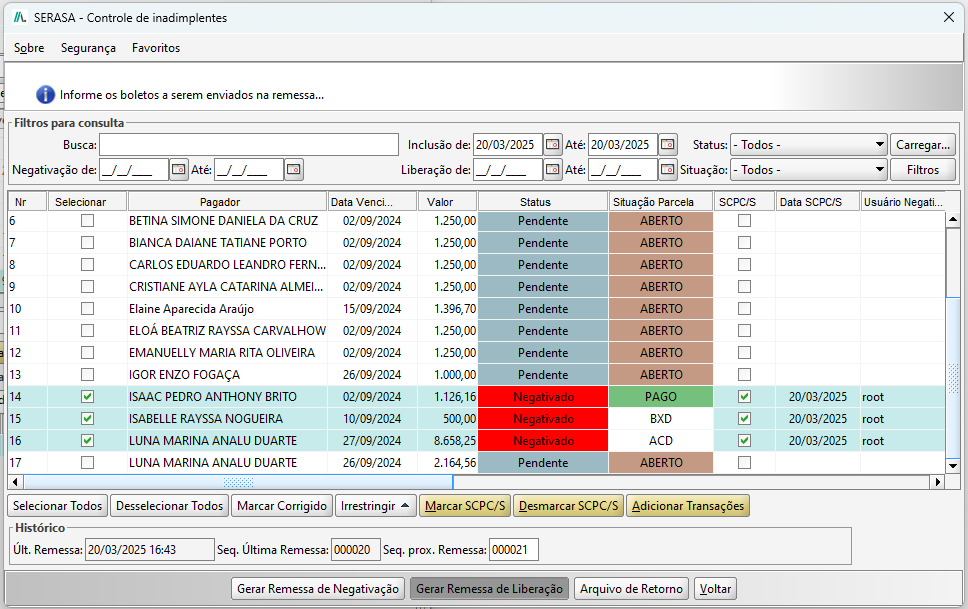Click Gerar Remessa de Negativação
This screenshot has width=968, height=609.
click(318, 589)
